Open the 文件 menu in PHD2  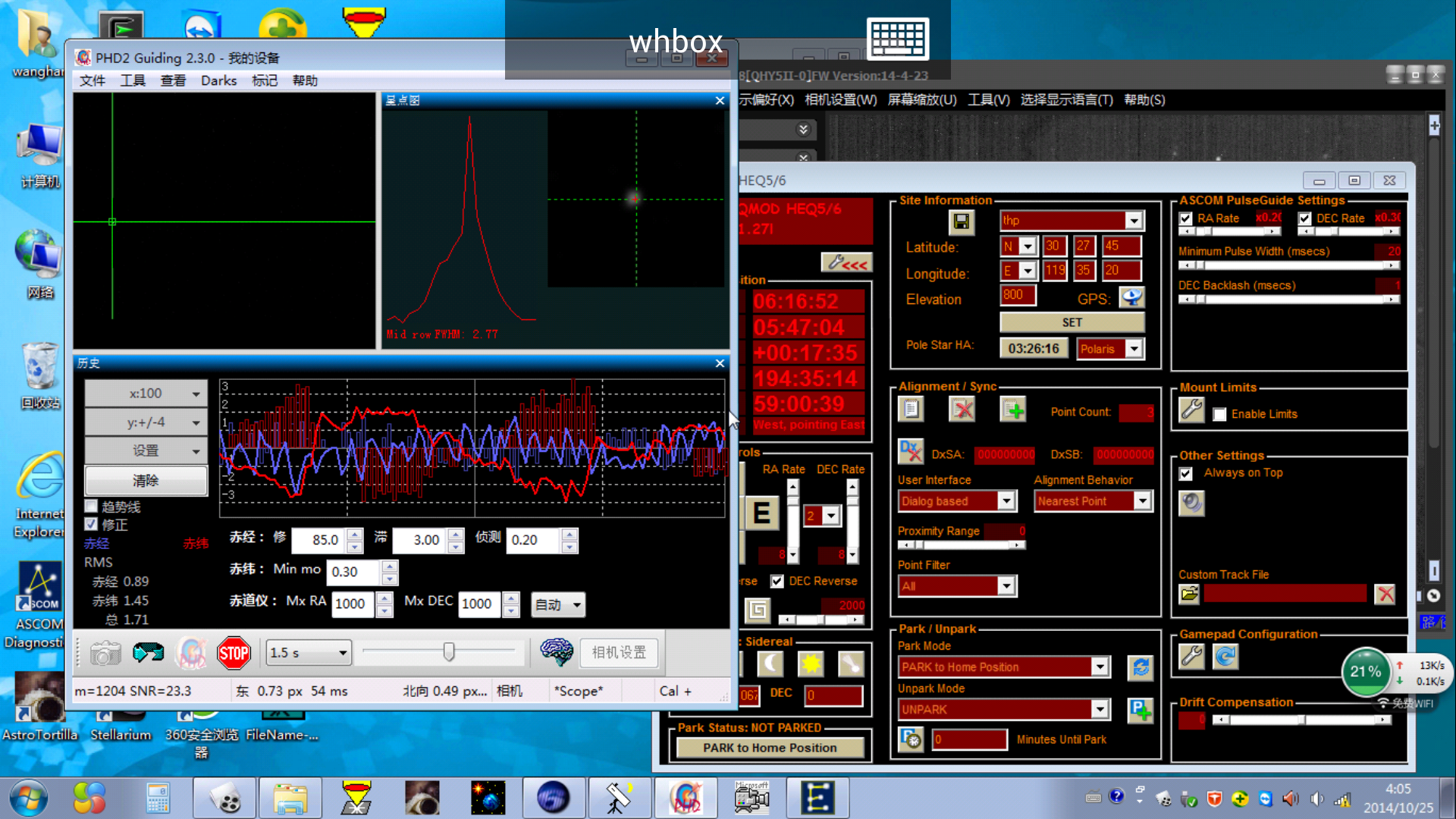tap(93, 80)
